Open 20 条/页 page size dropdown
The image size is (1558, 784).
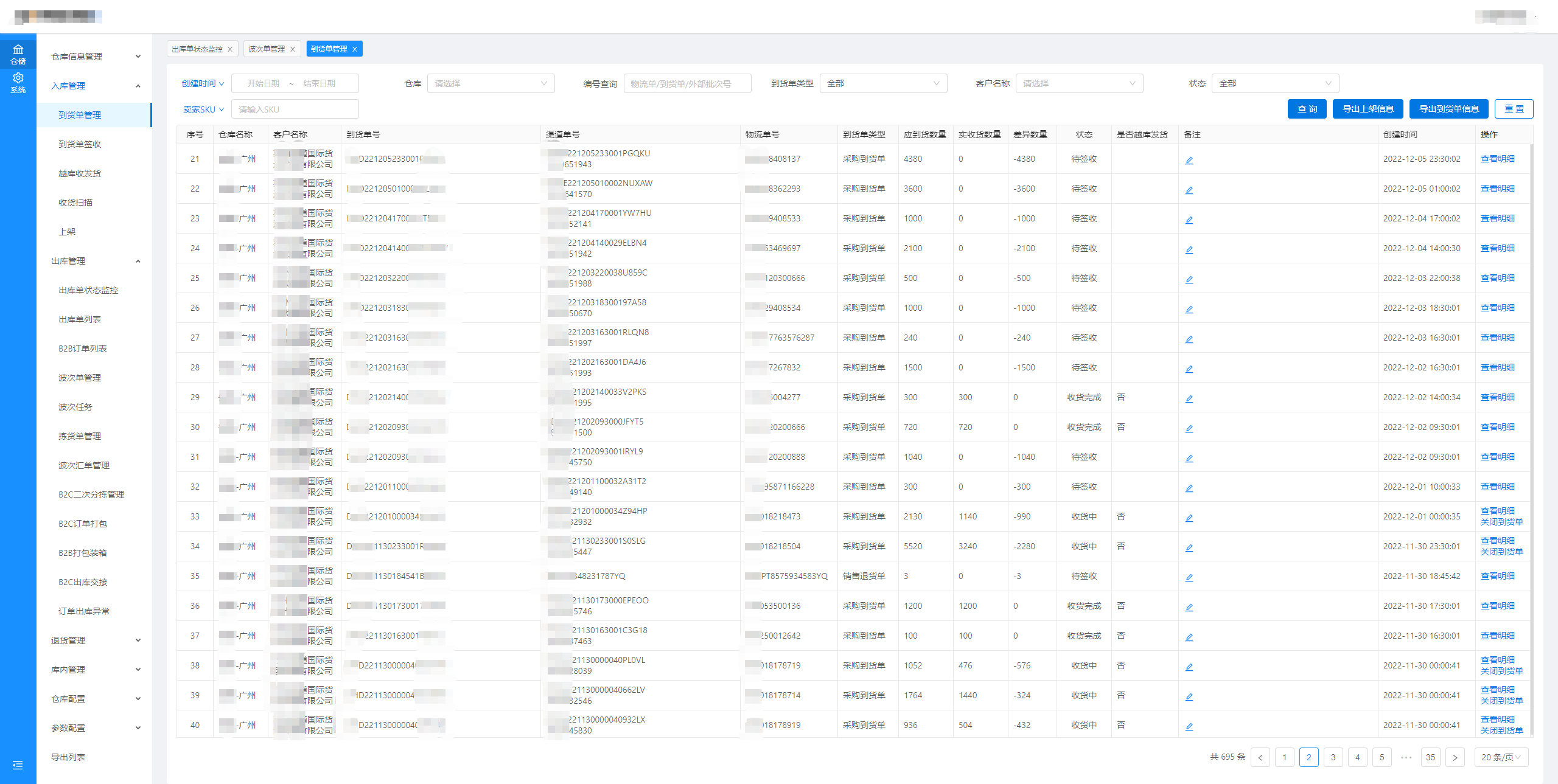point(1501,757)
